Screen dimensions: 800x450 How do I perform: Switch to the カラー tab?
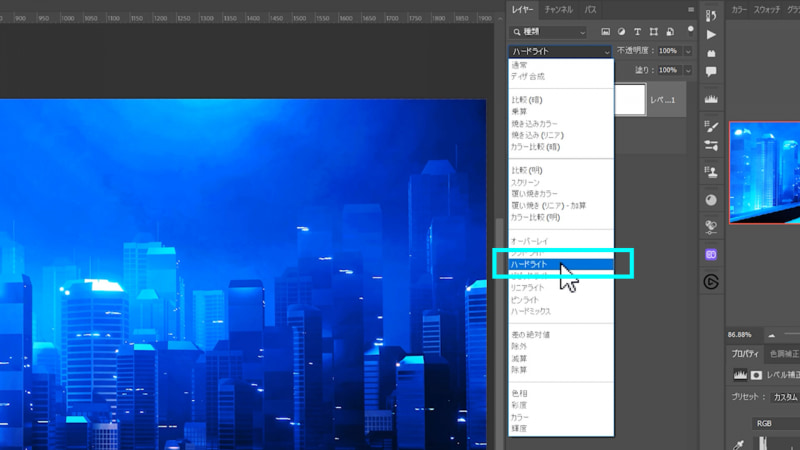pyautogui.click(x=739, y=10)
